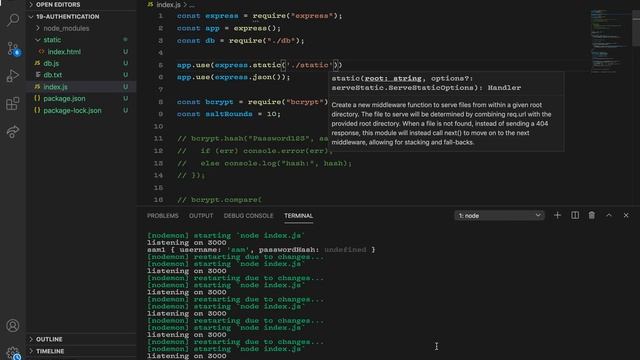Screen dimensions: 640x360
Task: Open the Run and Debug view
Action: point(13,76)
